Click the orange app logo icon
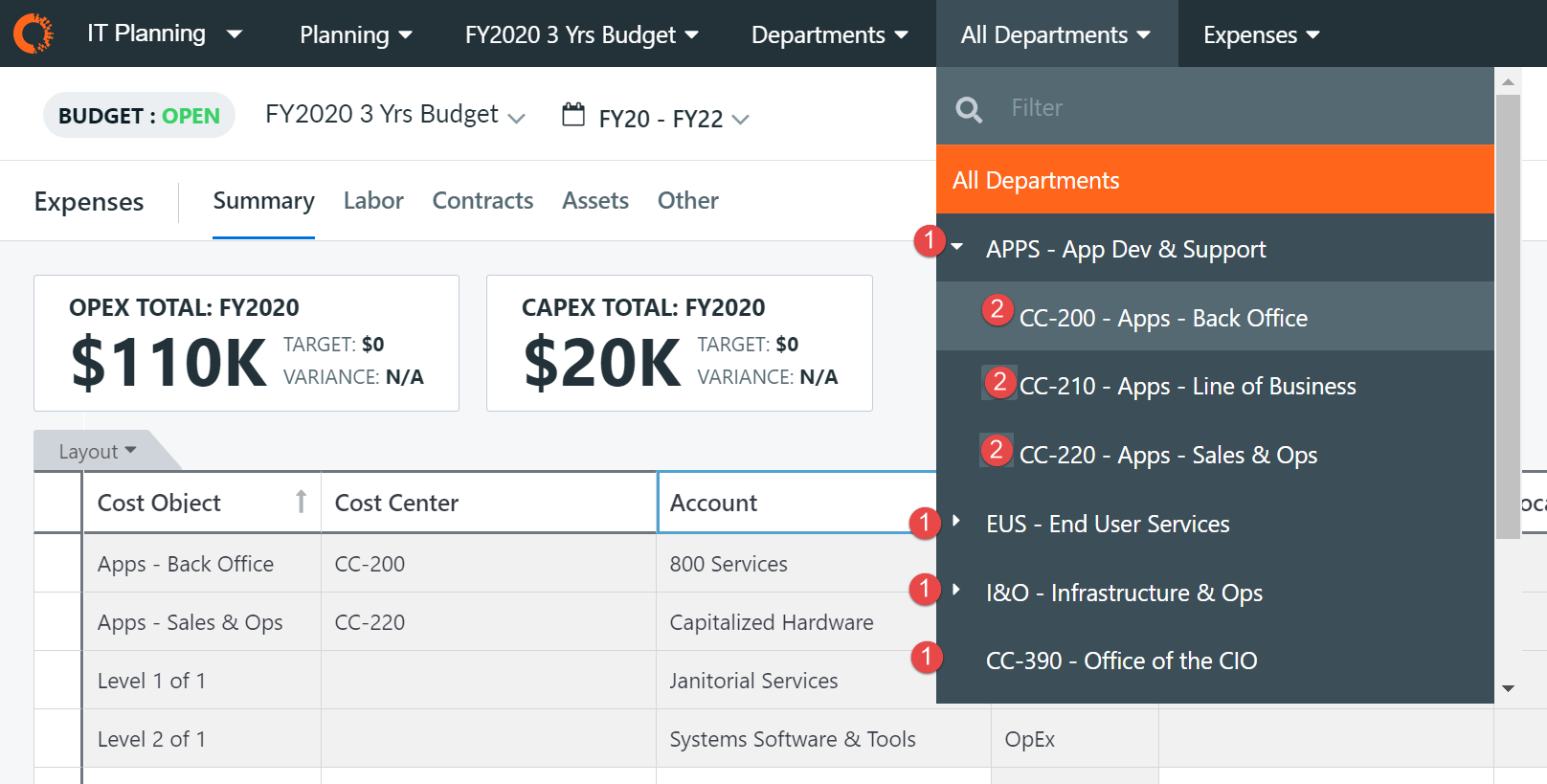The image size is (1547, 784). pos(34,34)
